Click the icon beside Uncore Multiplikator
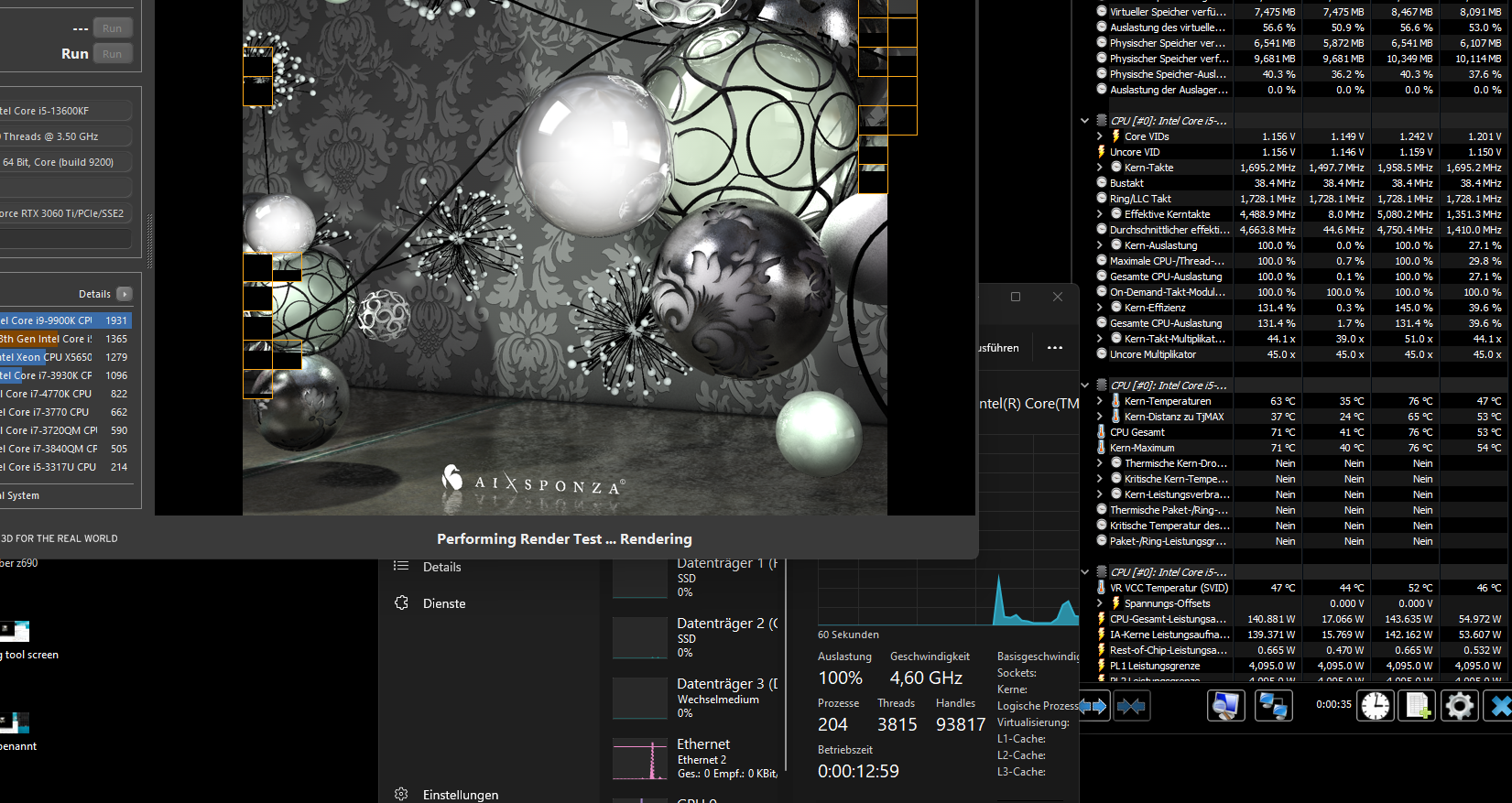The image size is (1512, 803). [1102, 354]
